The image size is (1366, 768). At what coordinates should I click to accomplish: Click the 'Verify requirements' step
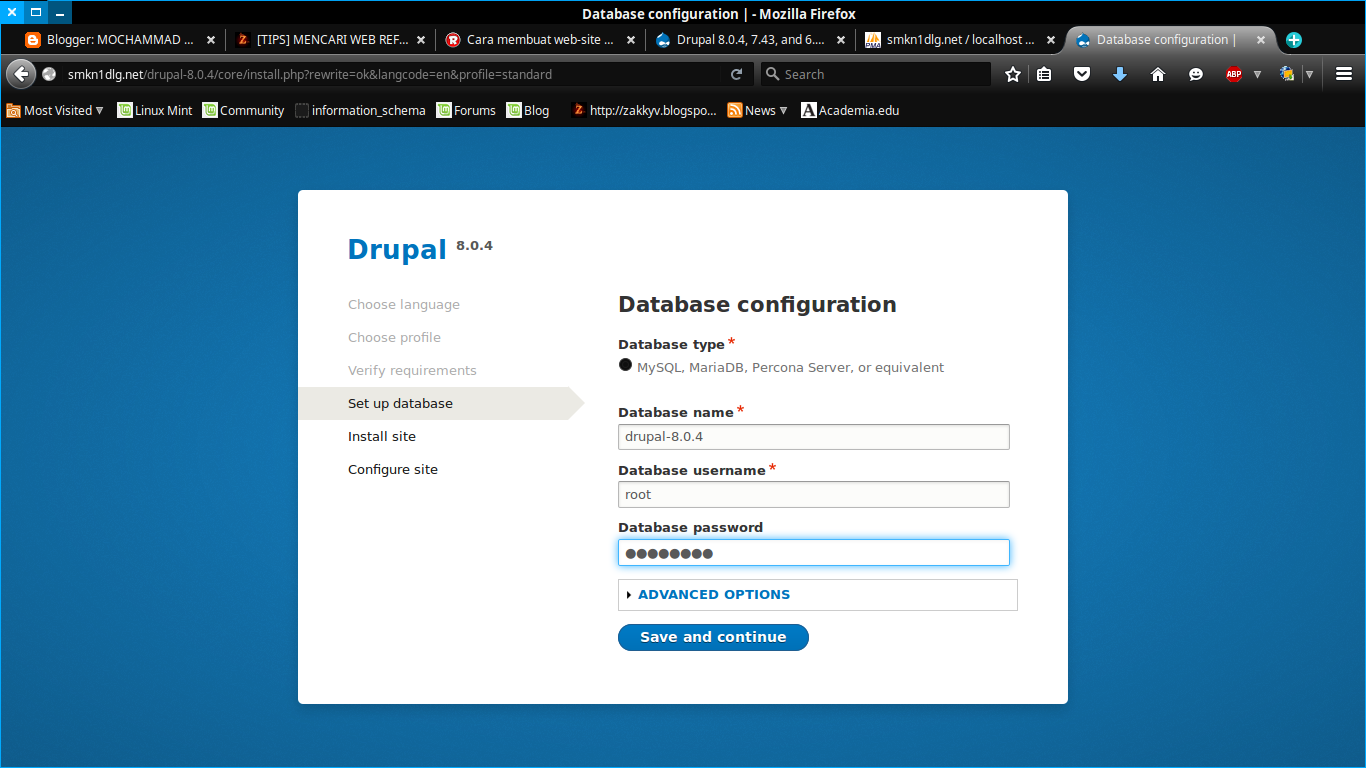tap(412, 370)
